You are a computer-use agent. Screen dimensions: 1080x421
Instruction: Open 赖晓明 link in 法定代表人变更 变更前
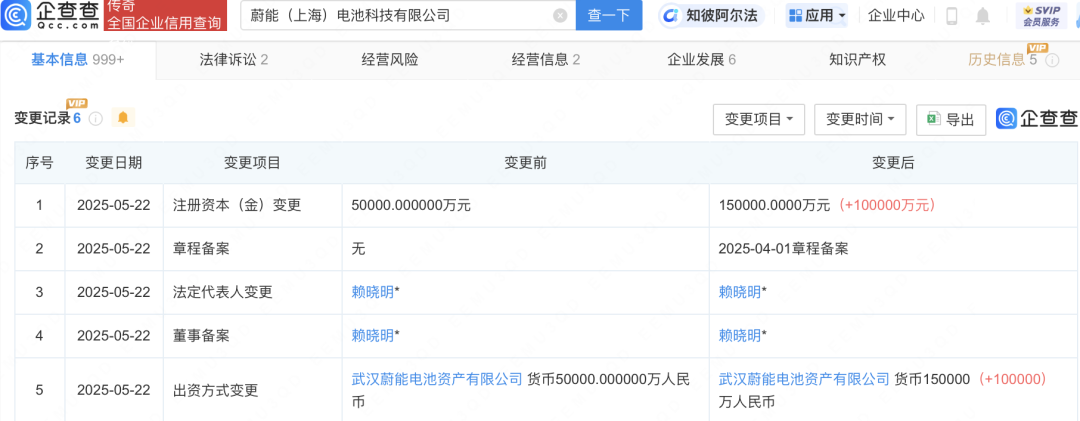pos(373,292)
